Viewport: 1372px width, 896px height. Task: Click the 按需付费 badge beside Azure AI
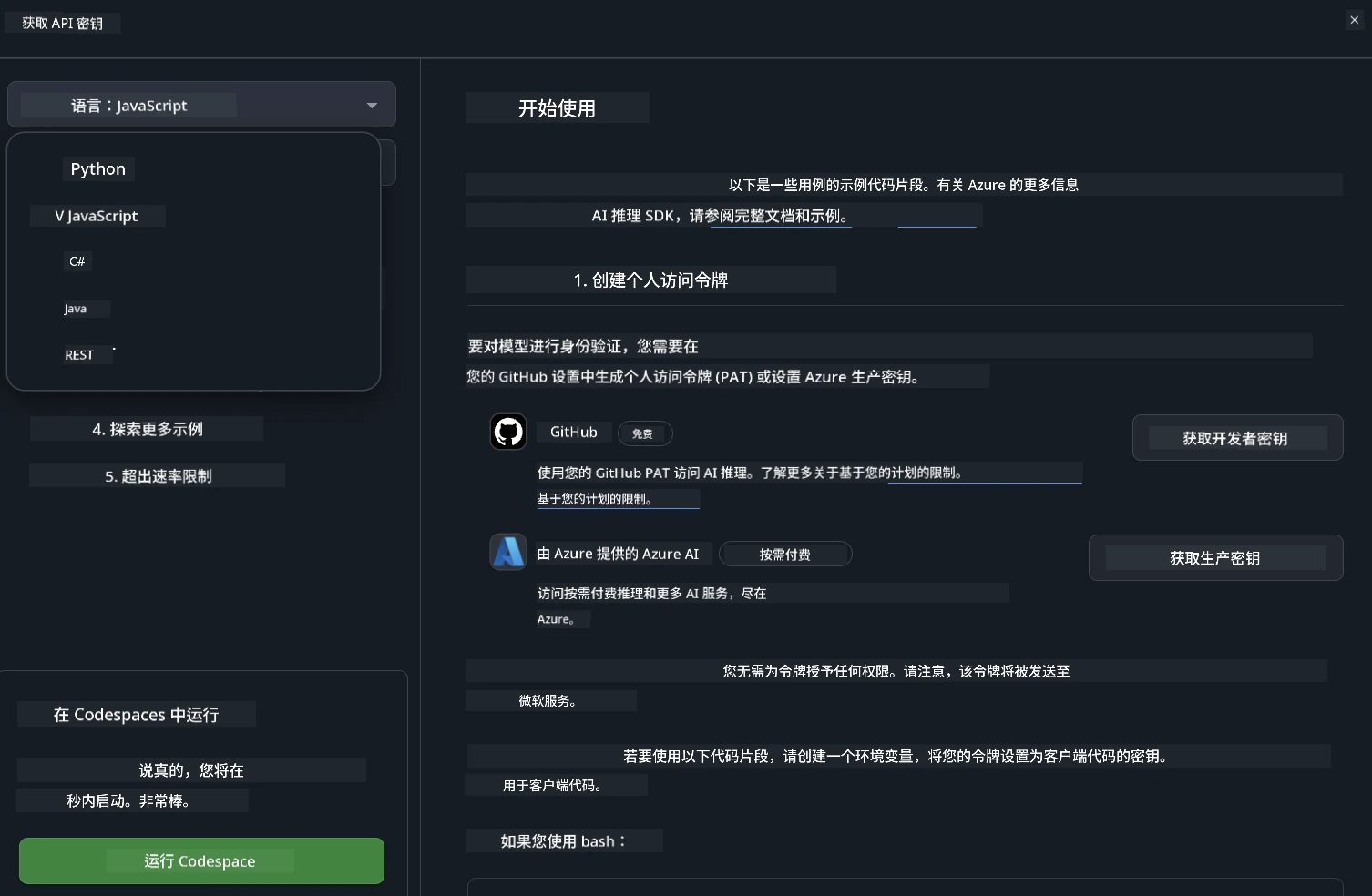click(785, 554)
